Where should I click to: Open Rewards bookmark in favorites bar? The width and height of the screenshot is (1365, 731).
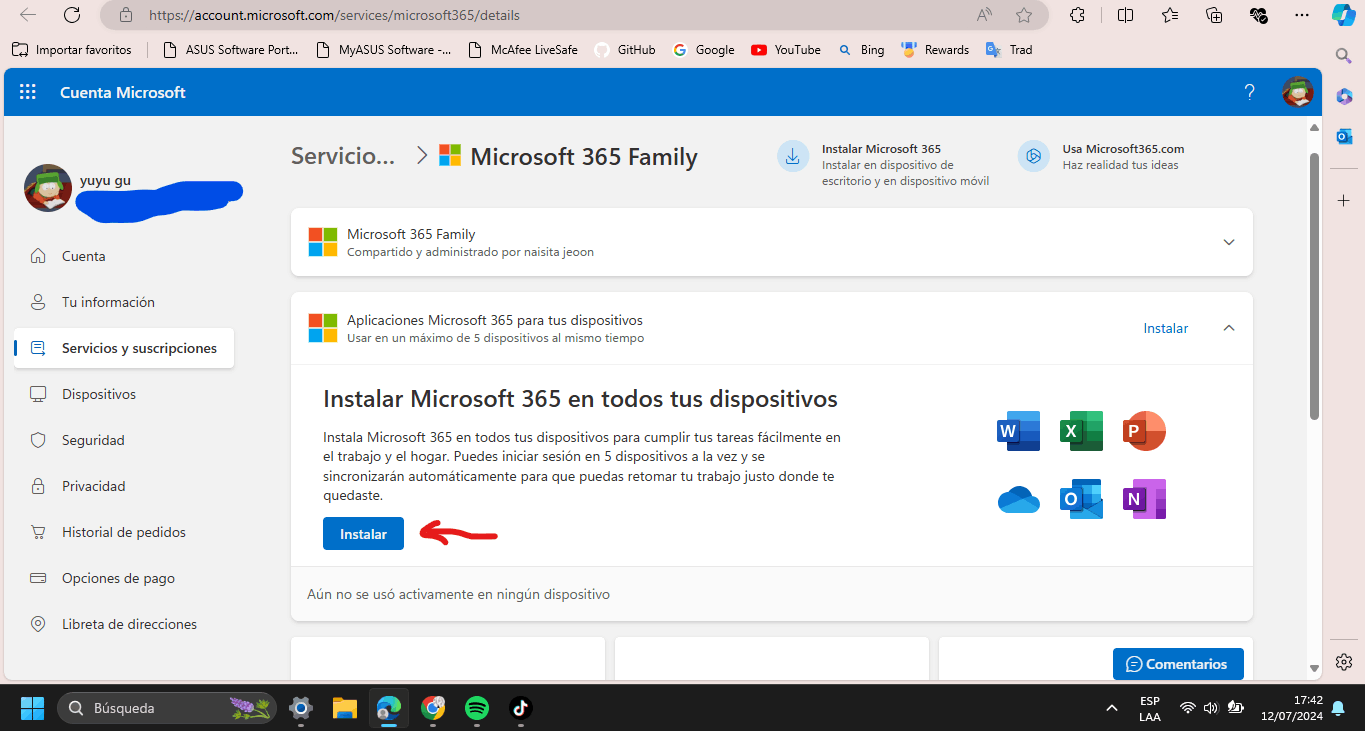pyautogui.click(x=936, y=49)
